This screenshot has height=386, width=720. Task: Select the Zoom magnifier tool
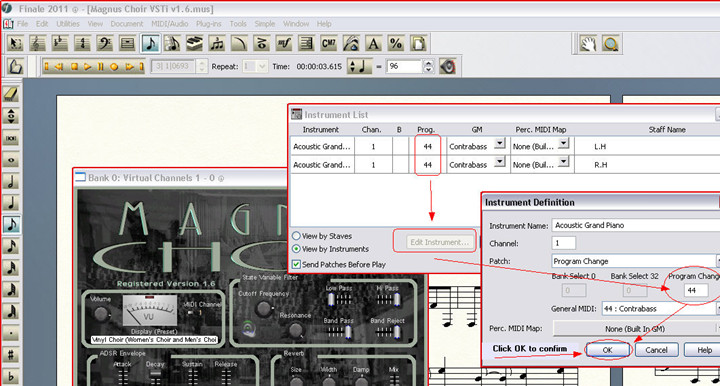611,44
